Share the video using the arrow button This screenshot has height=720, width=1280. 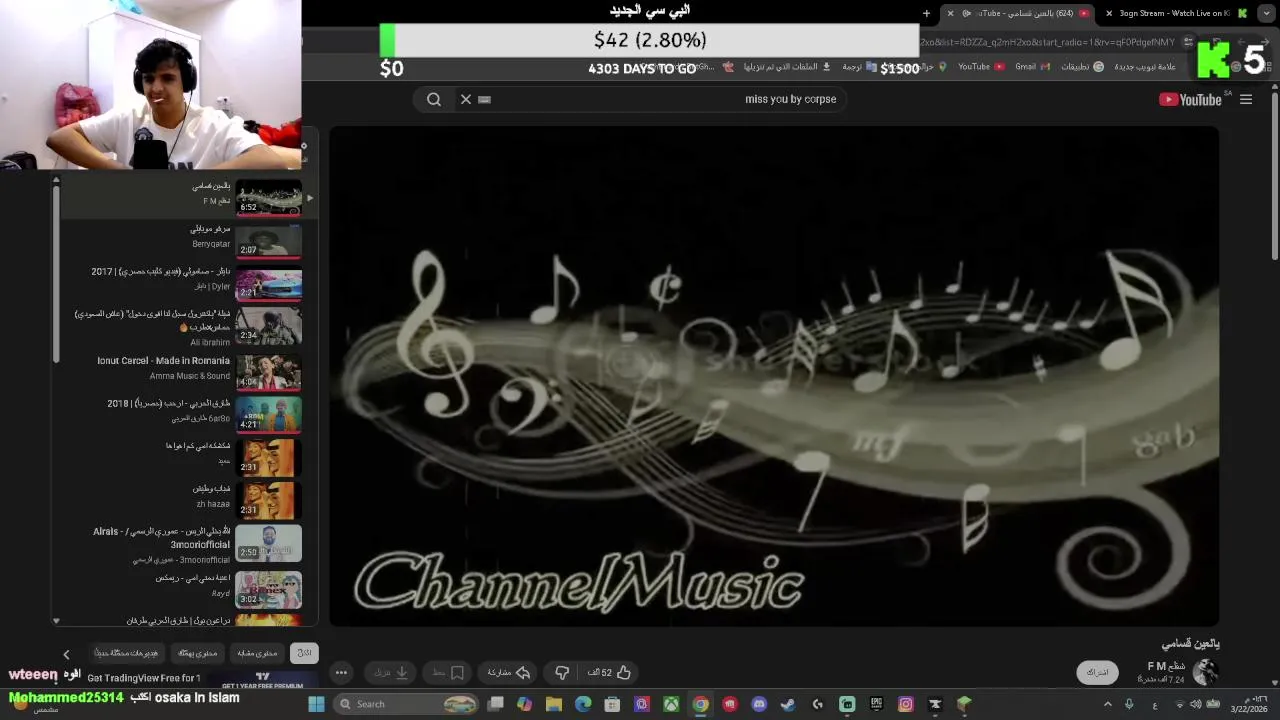tap(509, 673)
